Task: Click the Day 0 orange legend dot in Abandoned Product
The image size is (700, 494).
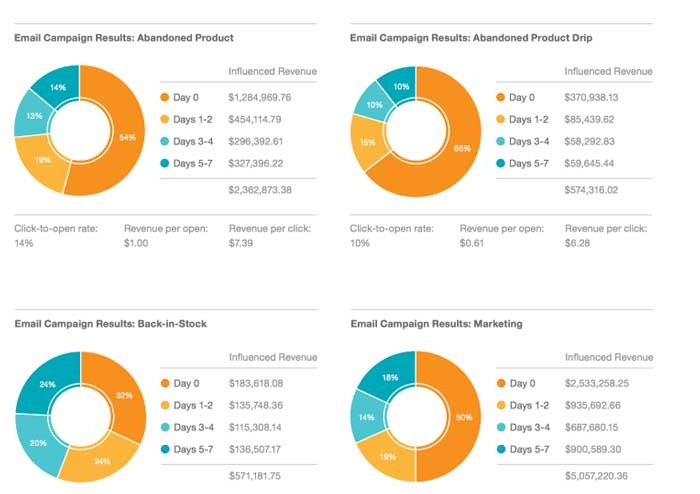Action: click(x=165, y=97)
